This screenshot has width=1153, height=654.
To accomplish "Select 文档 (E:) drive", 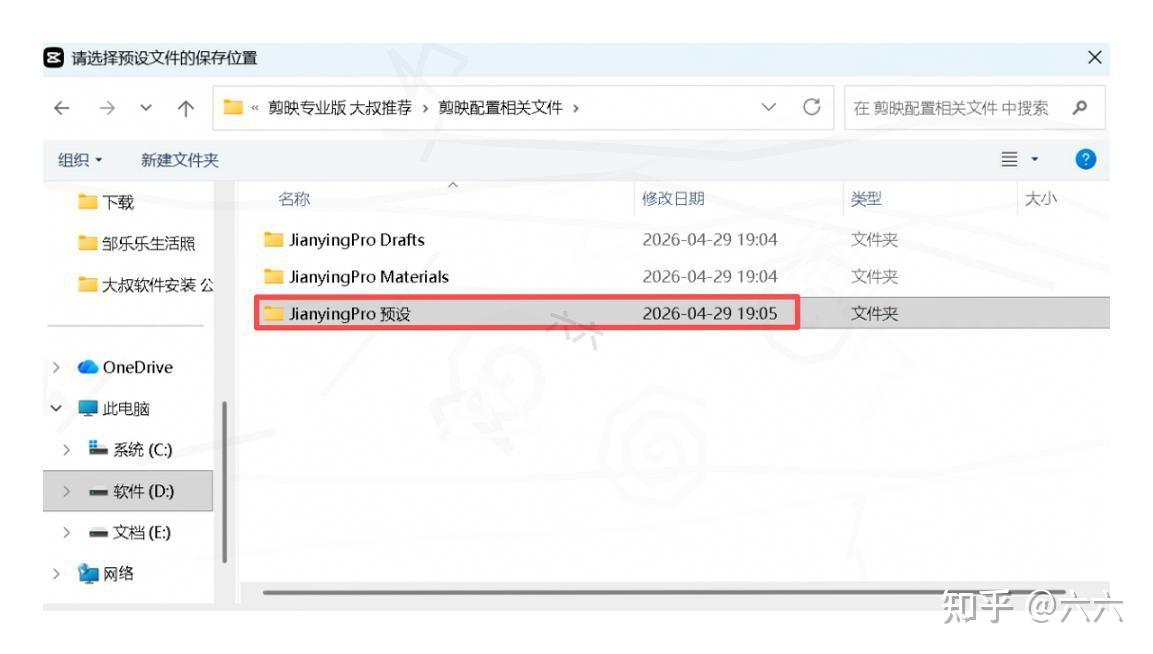I will pyautogui.click(x=141, y=532).
